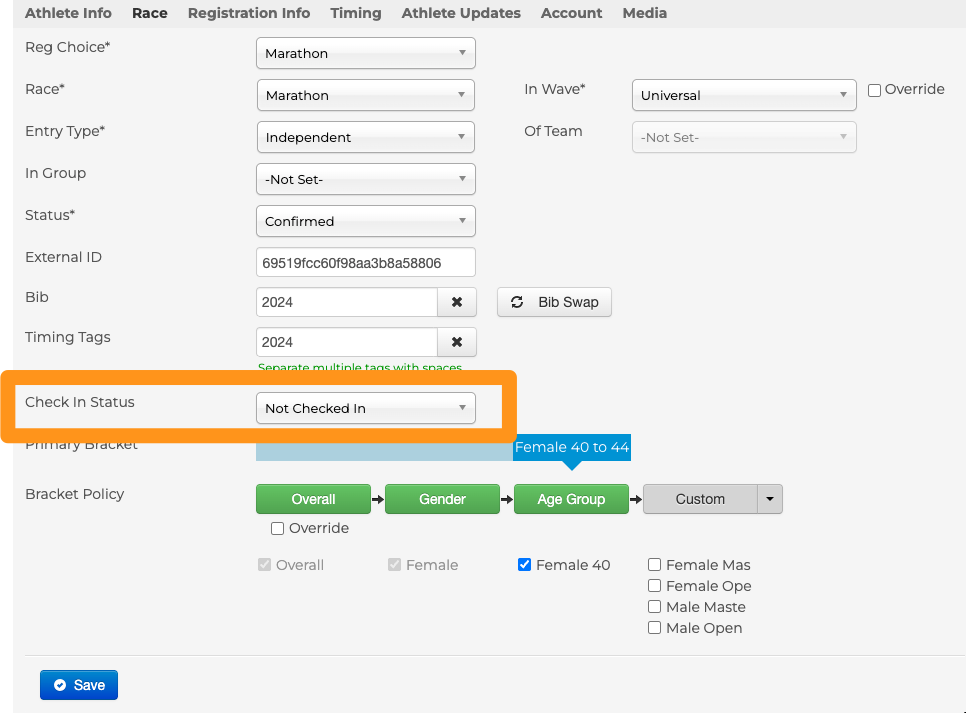Open the Entry Type dropdown
Image resolution: width=966 pixels, height=713 pixels.
point(365,137)
